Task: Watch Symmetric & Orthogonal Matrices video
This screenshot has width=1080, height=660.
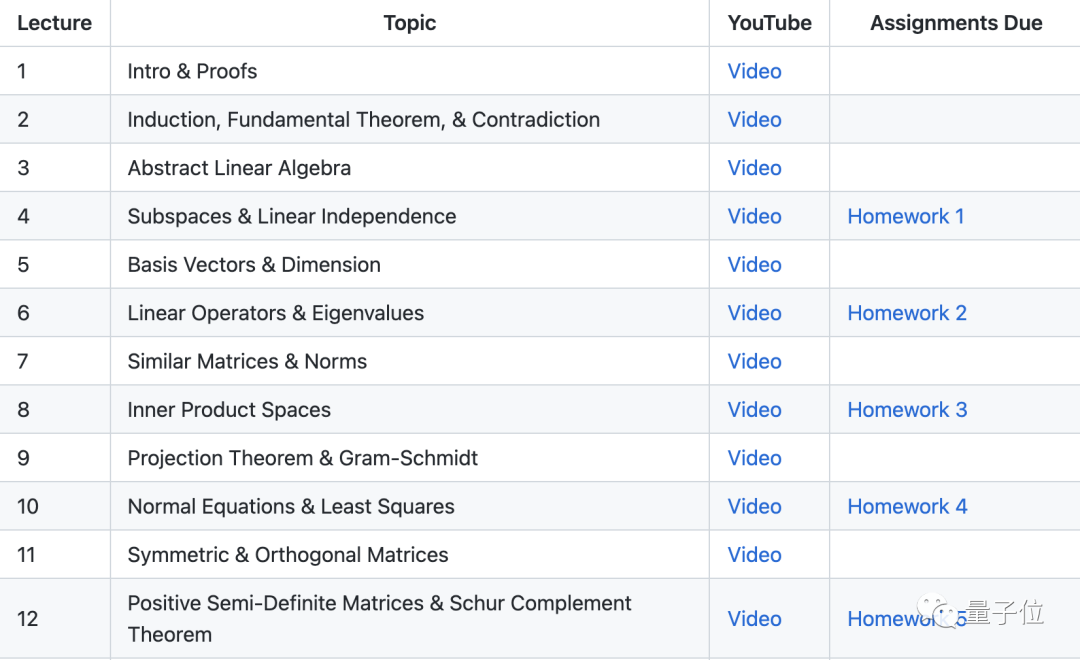Action: 754,555
